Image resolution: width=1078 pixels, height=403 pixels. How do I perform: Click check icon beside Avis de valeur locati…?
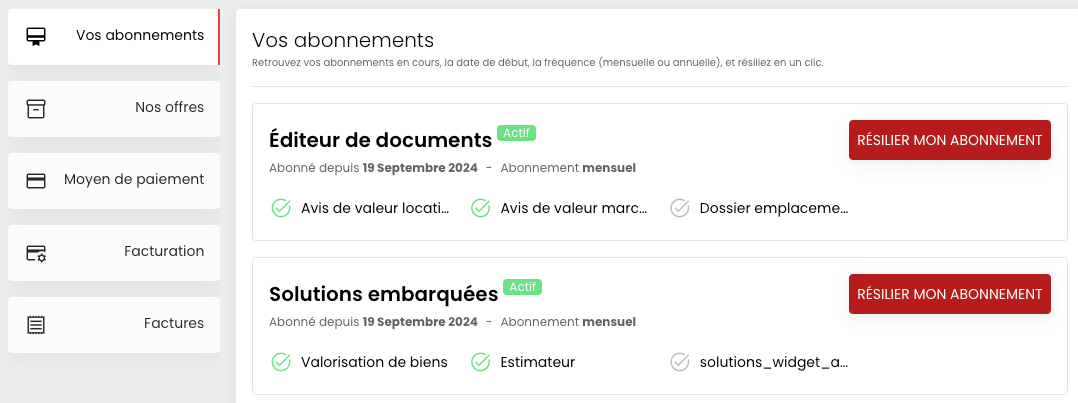click(x=280, y=208)
